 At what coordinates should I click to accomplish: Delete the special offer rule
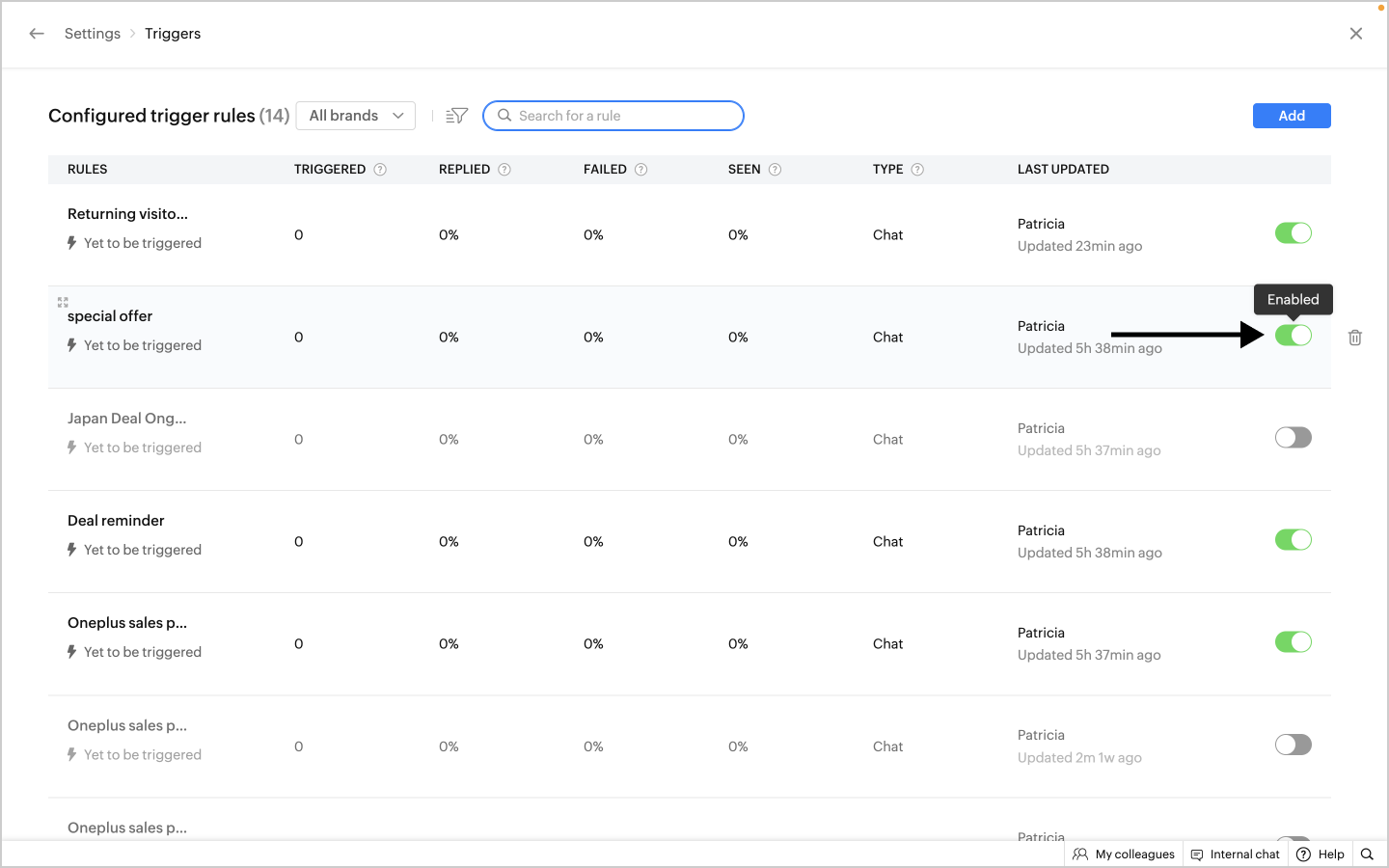tap(1354, 338)
